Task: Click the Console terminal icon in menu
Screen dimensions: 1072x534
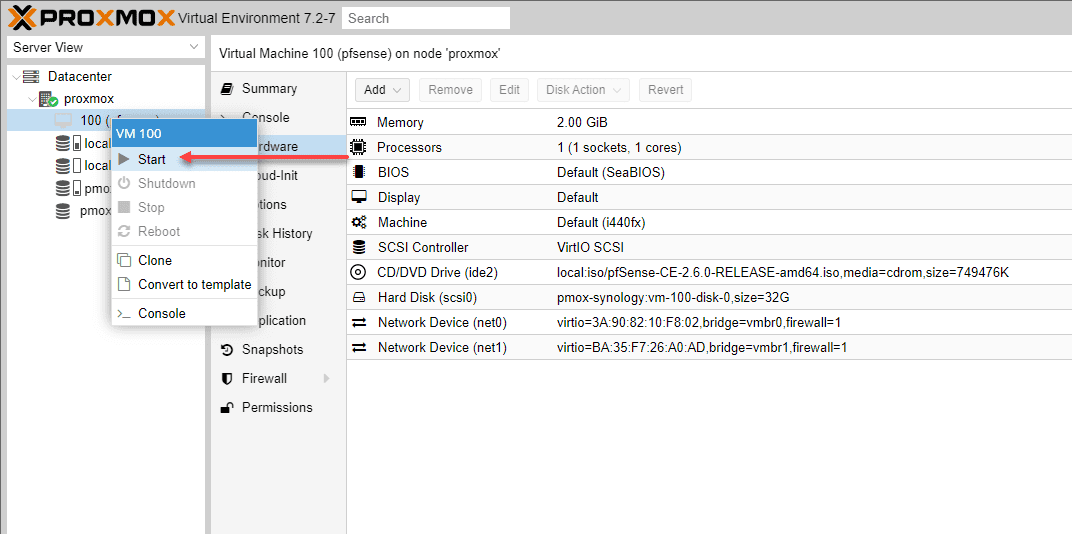Action: 124,313
